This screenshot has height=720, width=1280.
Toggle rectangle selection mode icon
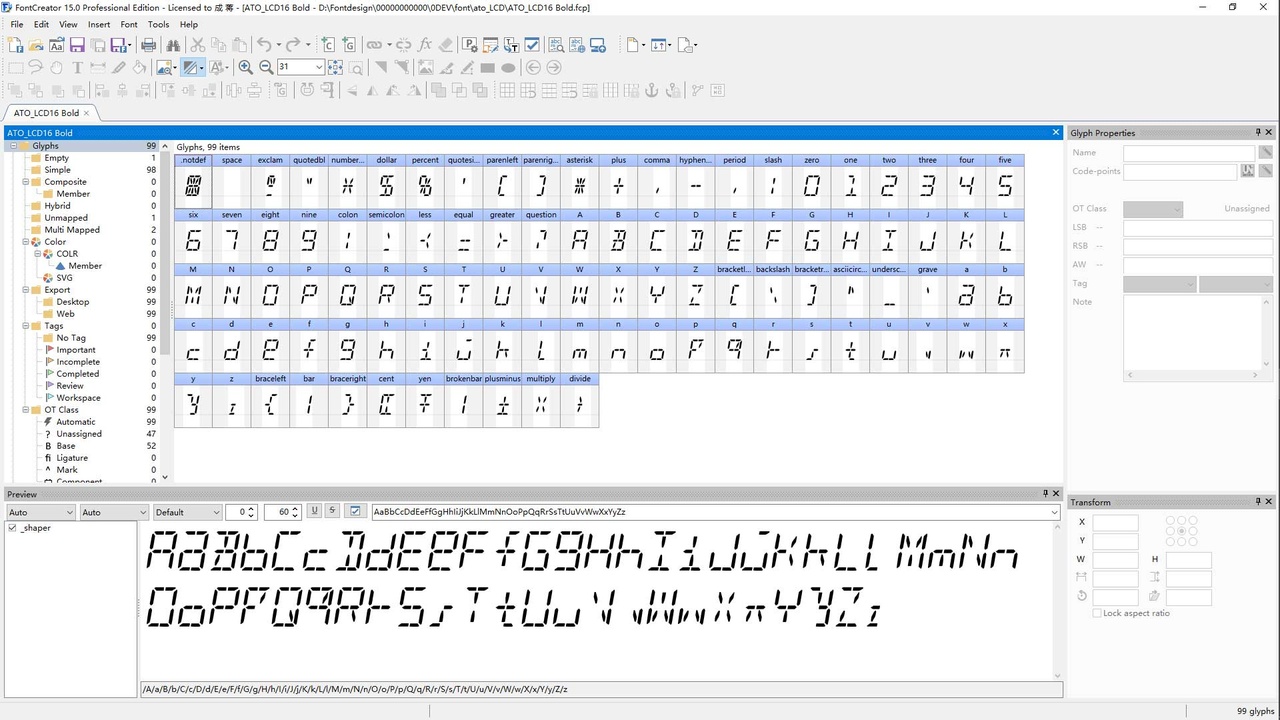tap(15, 67)
